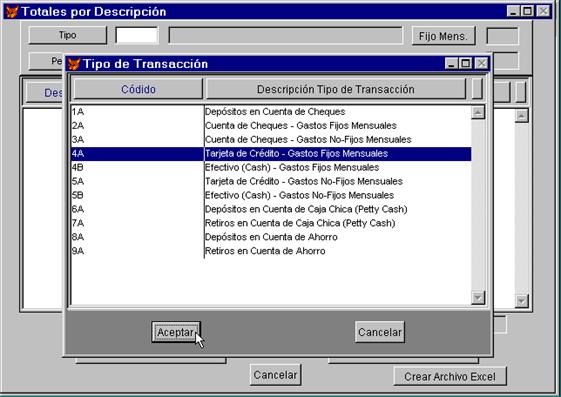Close the Totales por Descripción window
Screen dimensions: 561x397
pos(543,11)
